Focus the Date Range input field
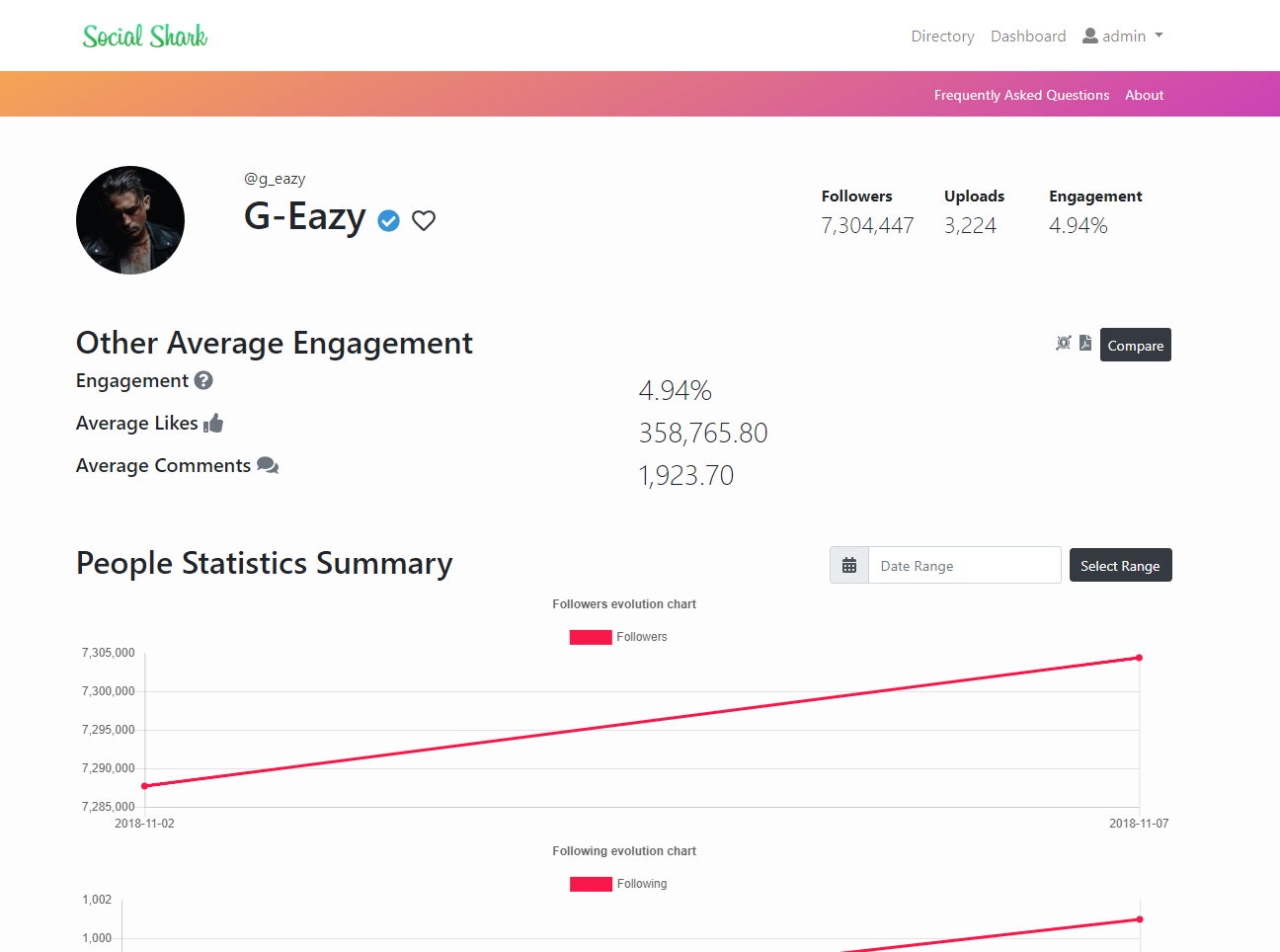This screenshot has width=1280, height=952. [x=964, y=565]
